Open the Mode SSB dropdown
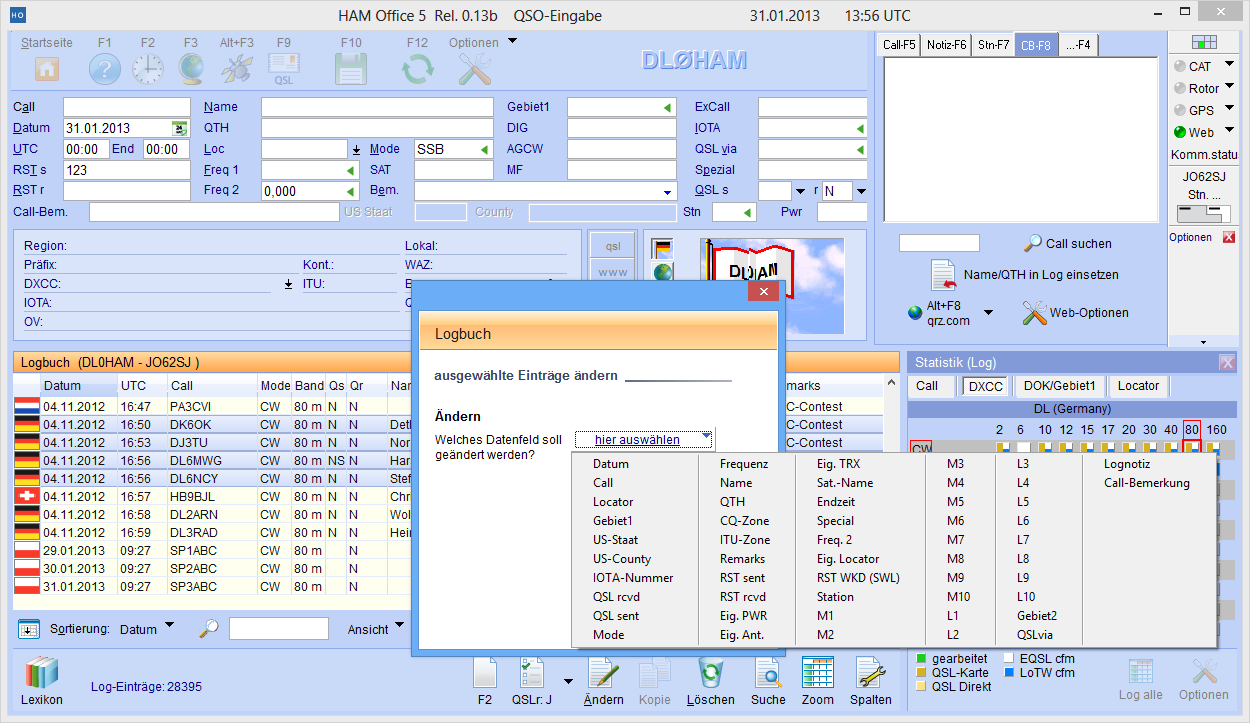The height and width of the screenshot is (723, 1250). coord(485,149)
